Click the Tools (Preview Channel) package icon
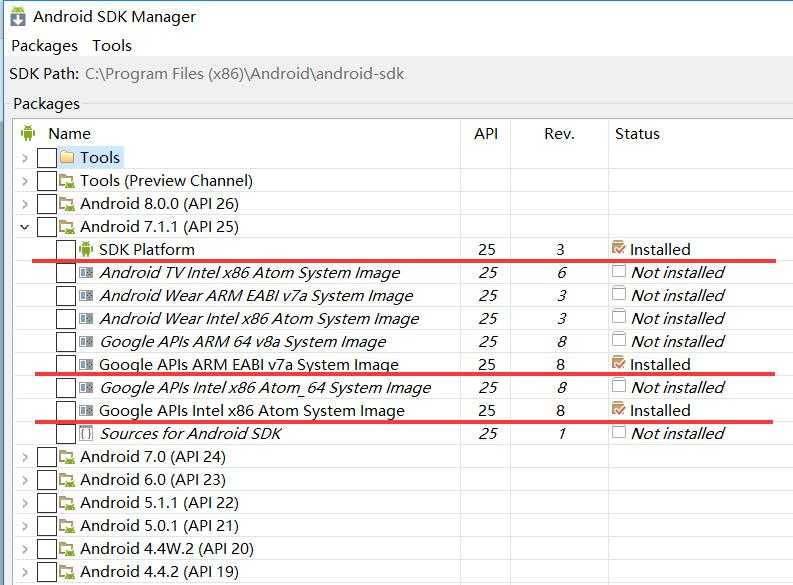The image size is (793, 585). pyautogui.click(x=67, y=181)
